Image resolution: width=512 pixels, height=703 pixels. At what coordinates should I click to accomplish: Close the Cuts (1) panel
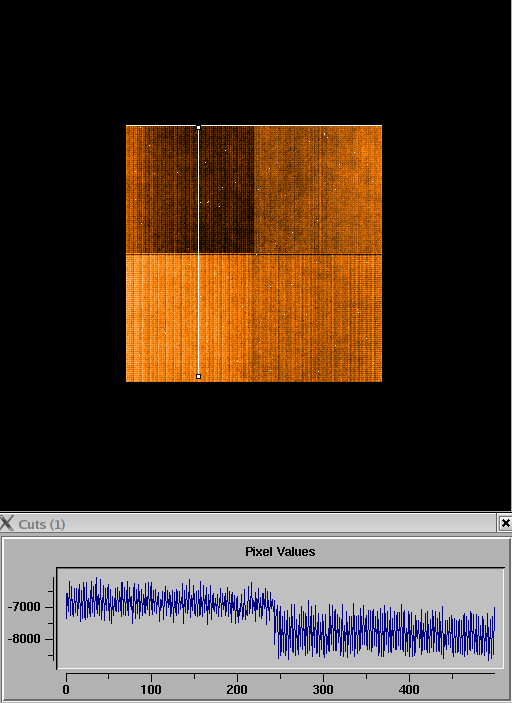505,523
